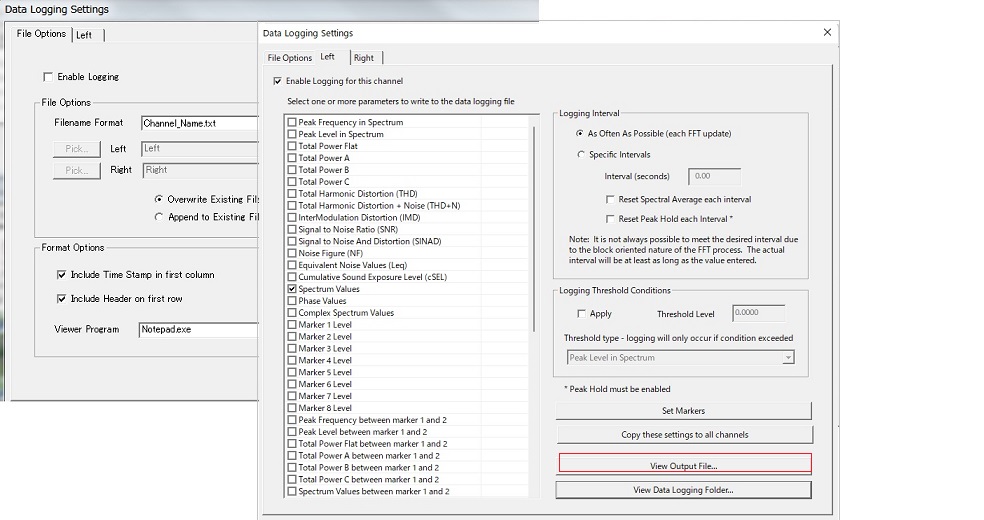The image size is (984, 520).
Task: Click the Set Markers button
Action: click(683, 411)
